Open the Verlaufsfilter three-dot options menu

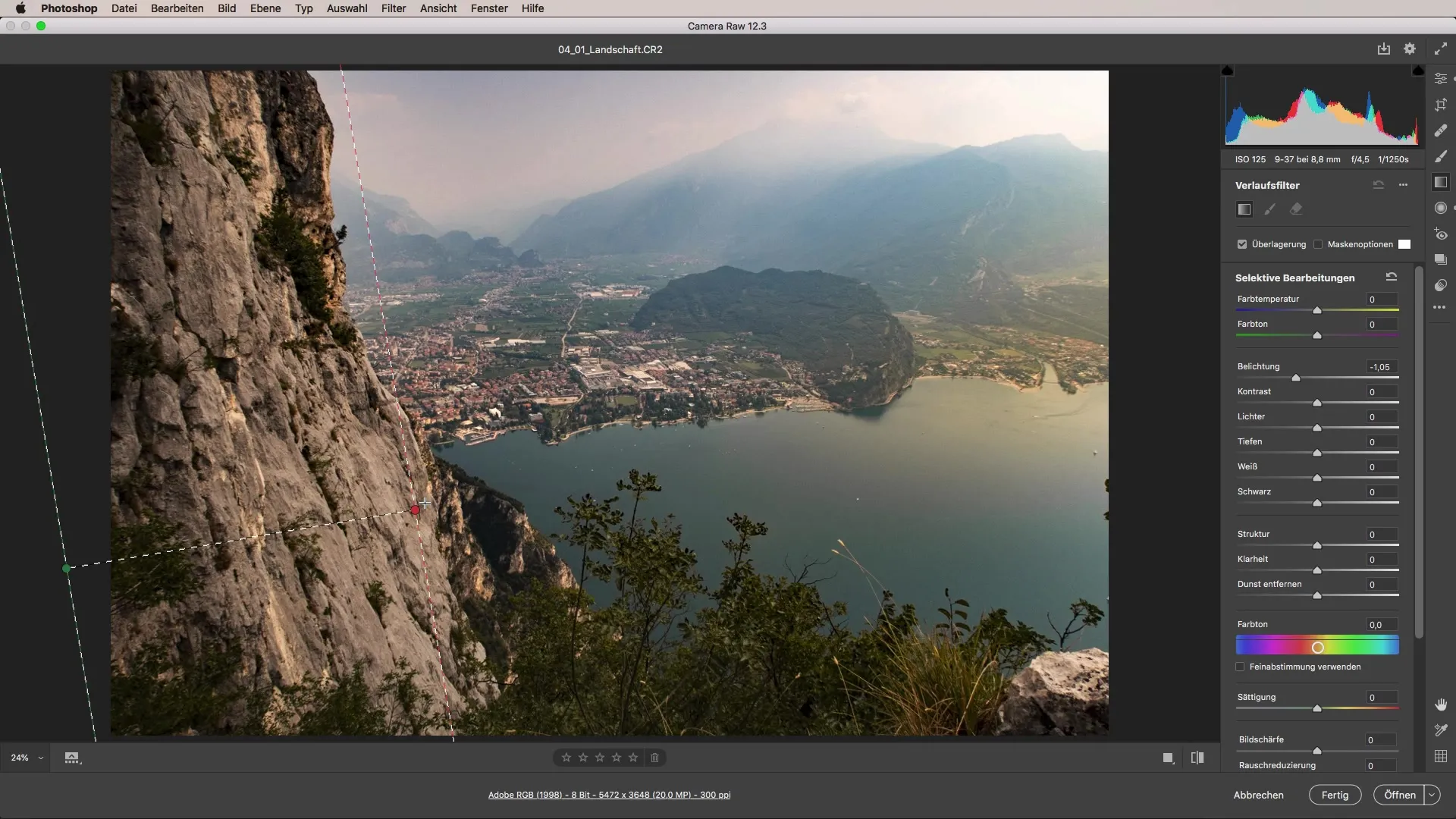pyautogui.click(x=1404, y=185)
